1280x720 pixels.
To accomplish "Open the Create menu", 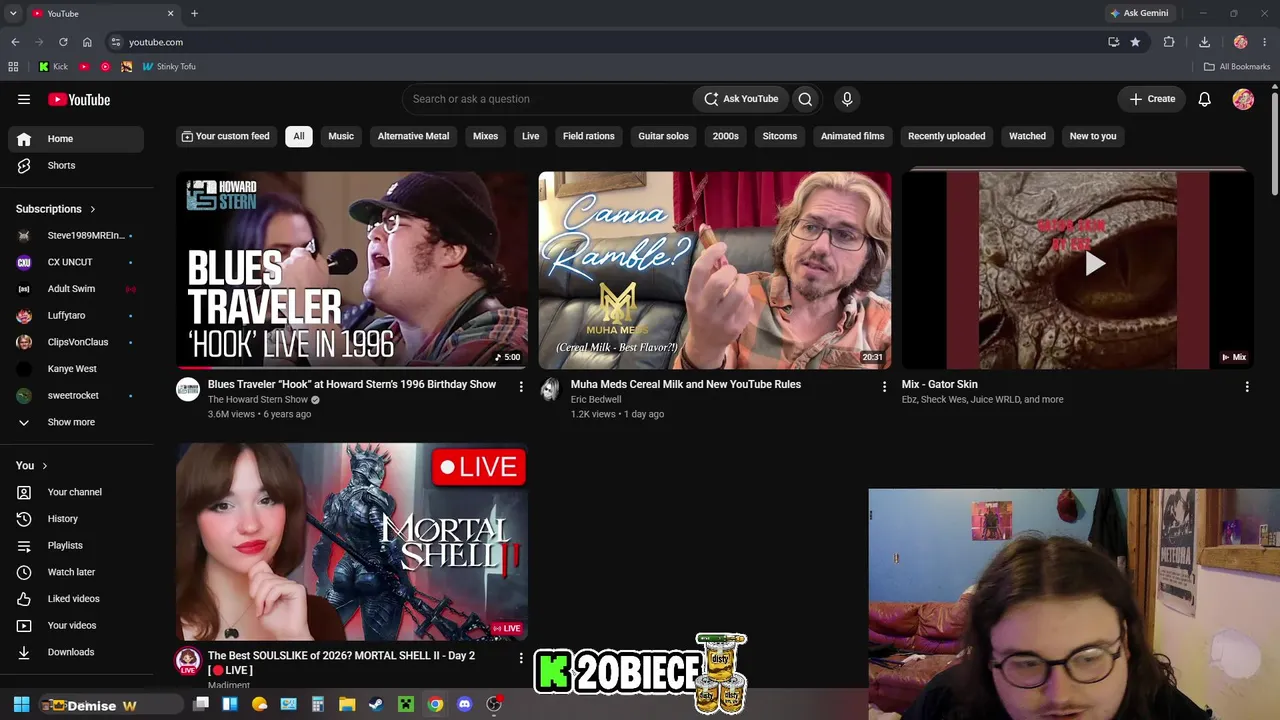I will [1152, 99].
